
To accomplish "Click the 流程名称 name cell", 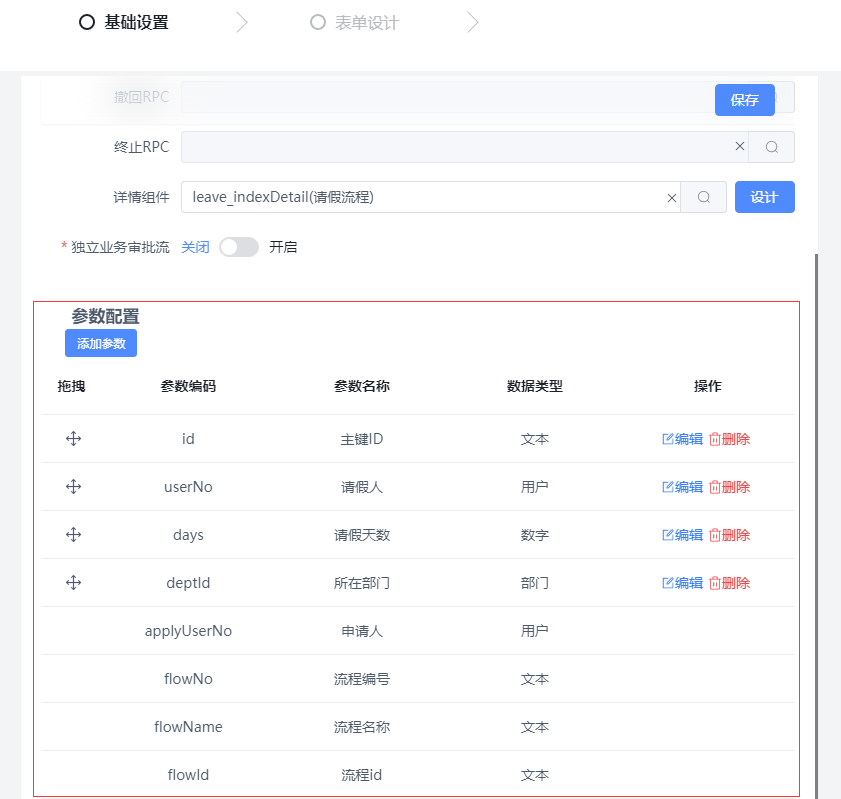I will (x=362, y=727).
